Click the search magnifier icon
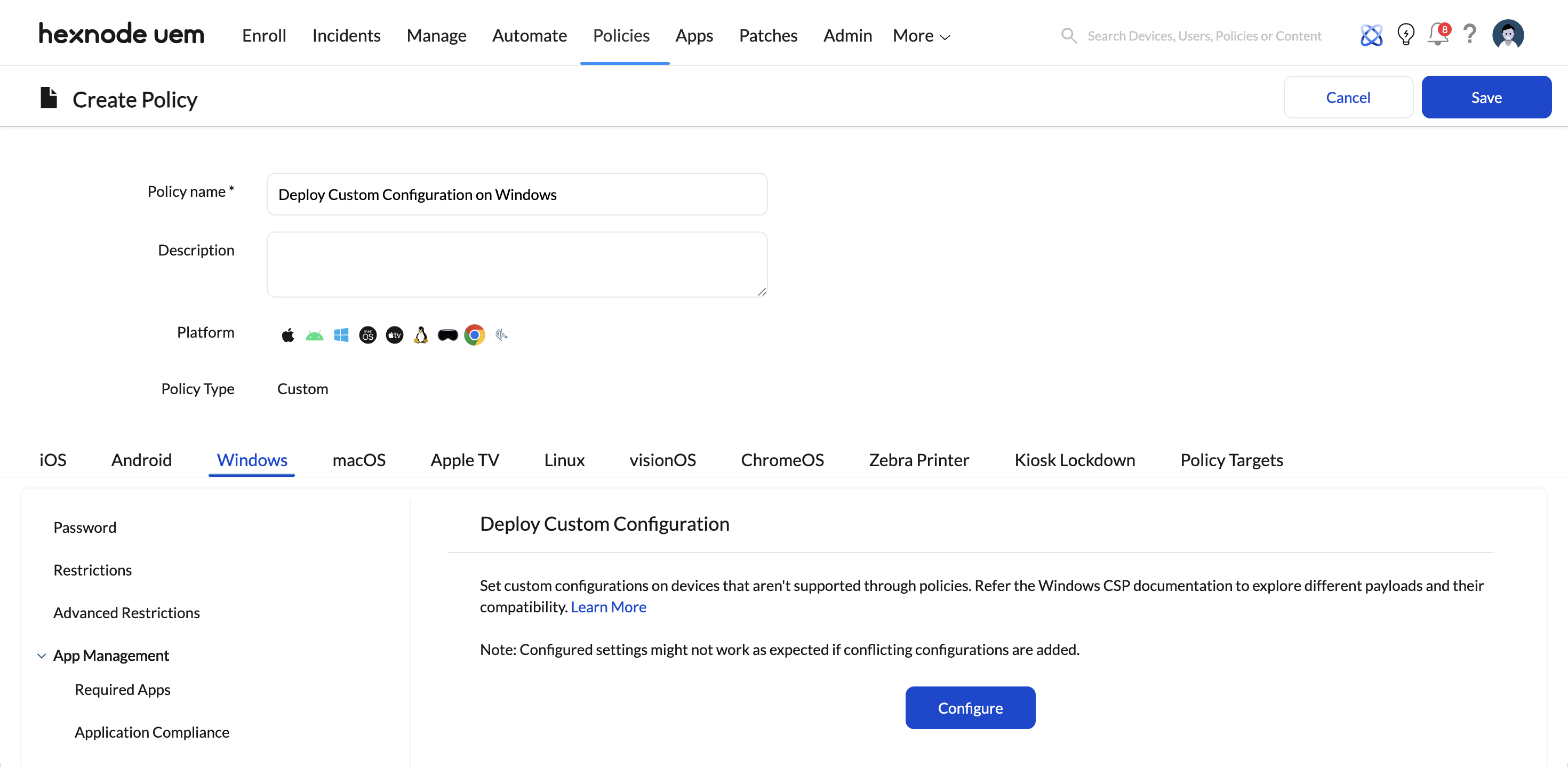The height and width of the screenshot is (767, 1568). 1069,35
